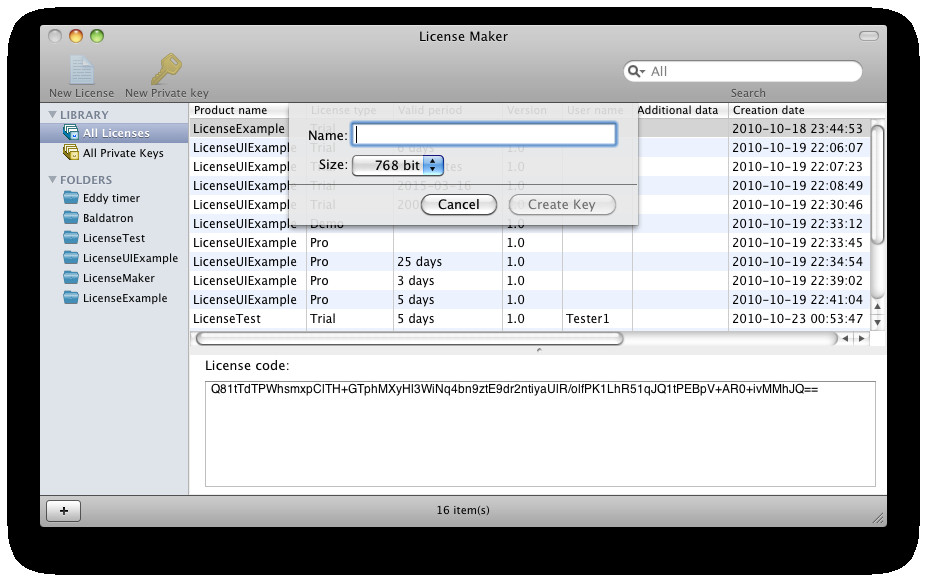Viewport: 927px width, 582px height.
Task: Click the toolbar toggle pill button
Action: (868, 37)
